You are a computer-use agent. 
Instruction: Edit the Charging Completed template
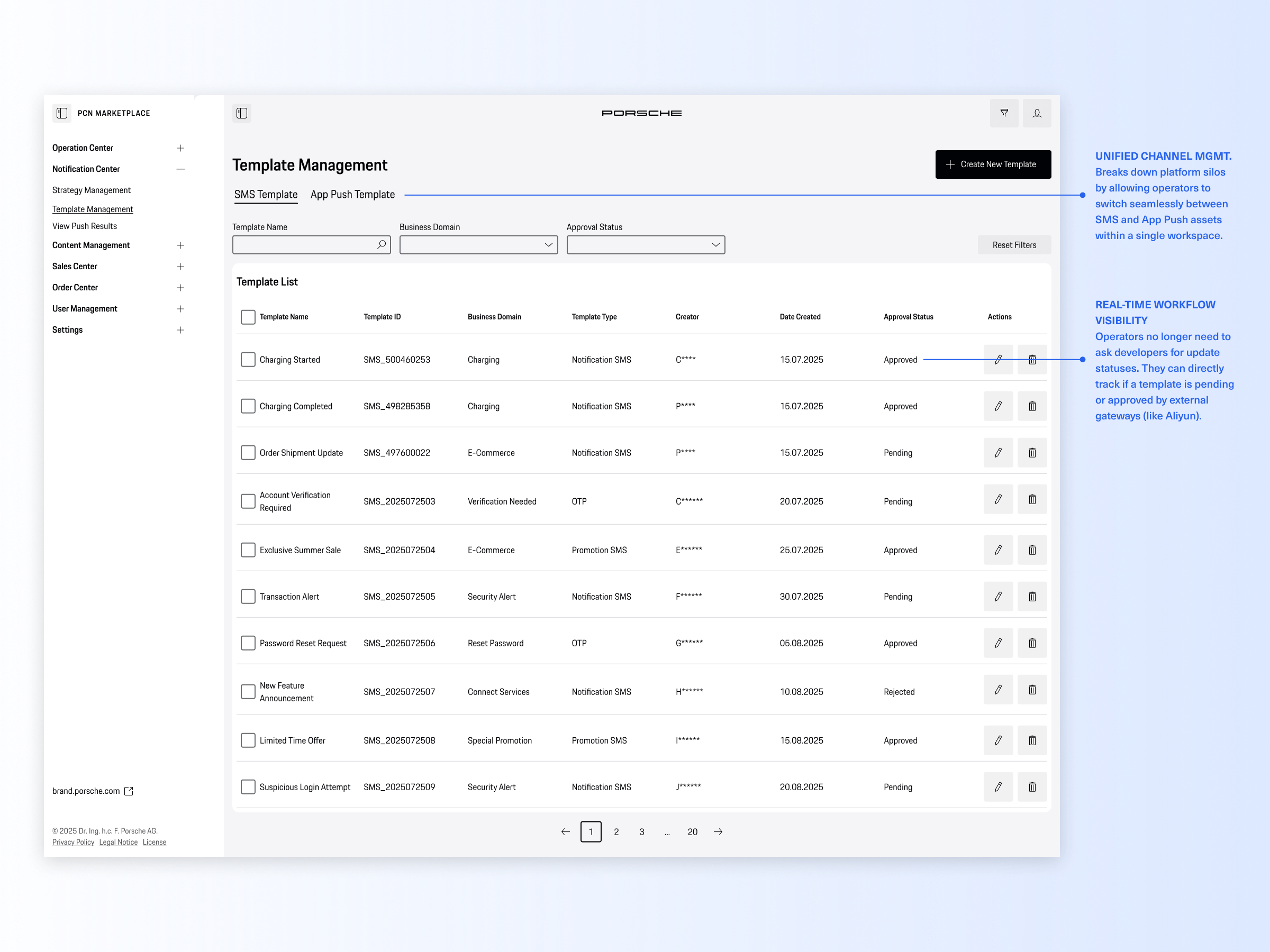[x=998, y=406]
